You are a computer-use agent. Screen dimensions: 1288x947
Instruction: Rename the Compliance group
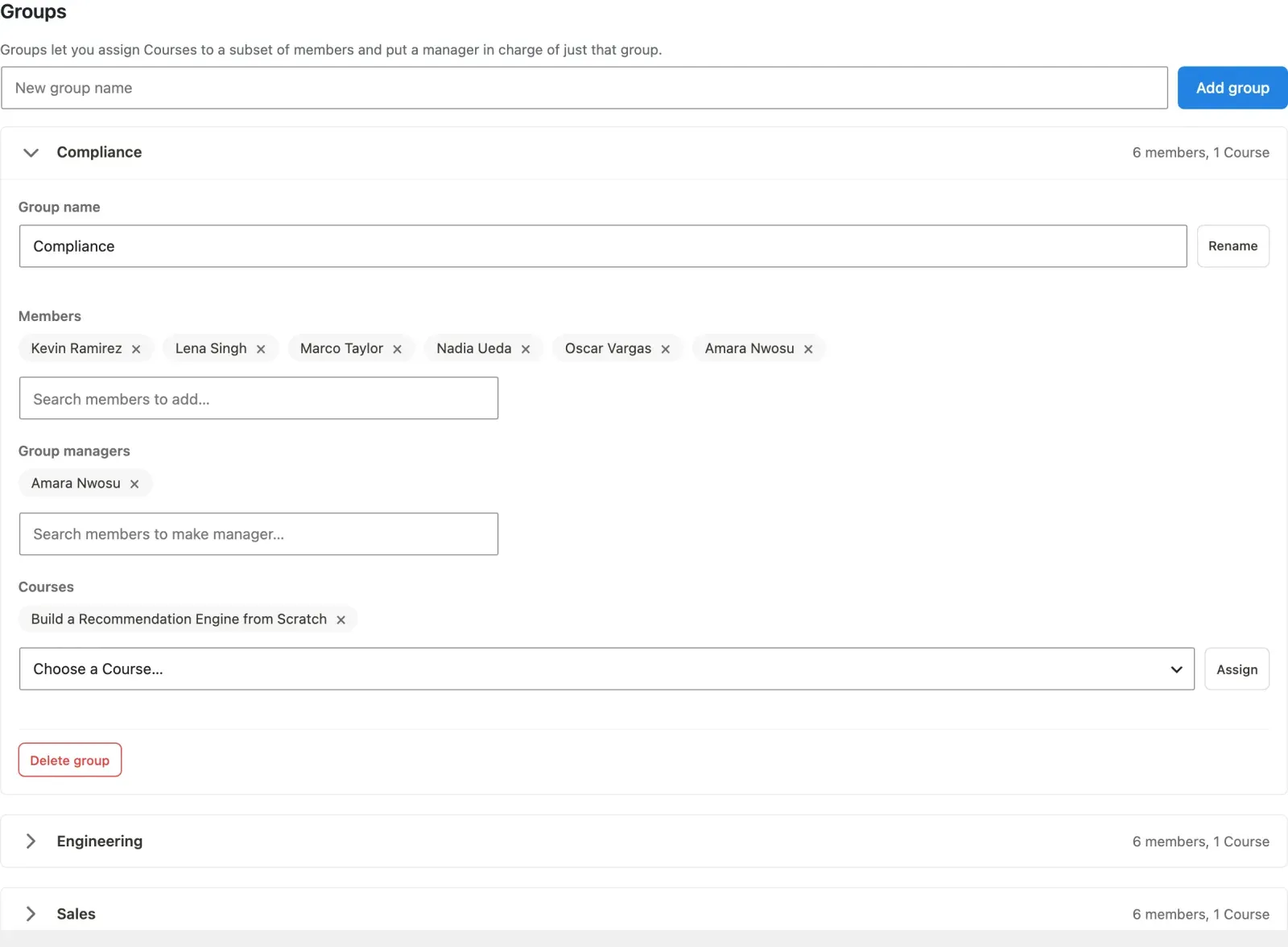click(x=1232, y=246)
